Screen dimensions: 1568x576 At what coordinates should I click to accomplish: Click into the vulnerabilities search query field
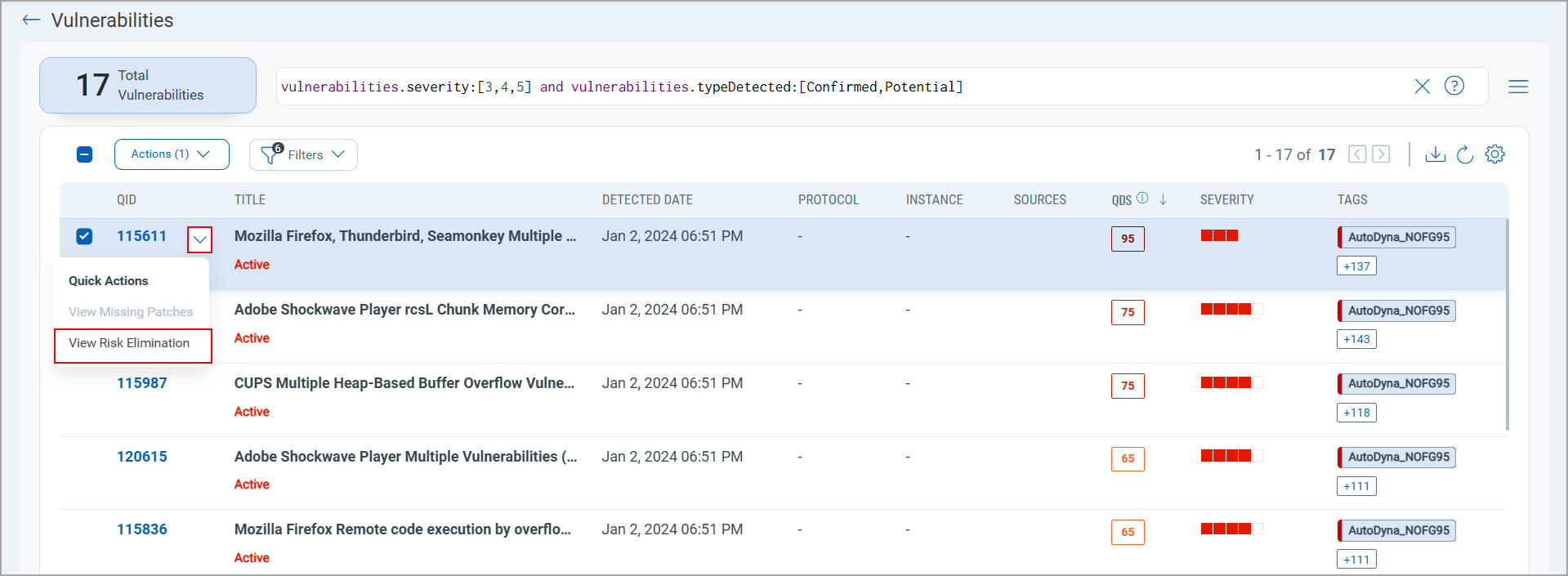817,87
